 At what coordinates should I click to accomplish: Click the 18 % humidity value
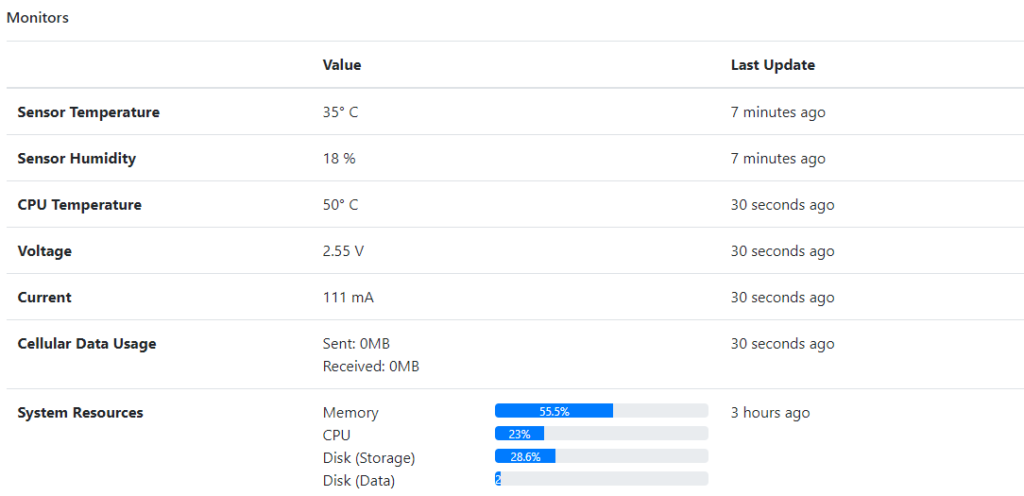tap(339, 159)
